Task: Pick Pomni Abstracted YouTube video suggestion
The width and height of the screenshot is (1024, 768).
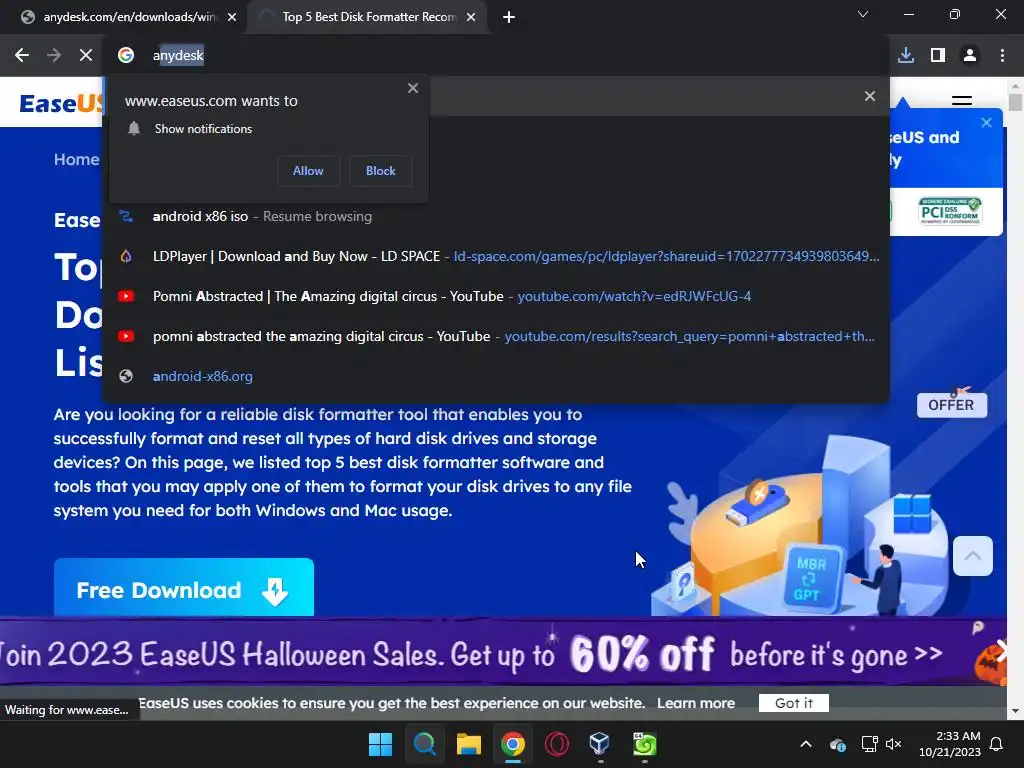Action: tap(496, 296)
